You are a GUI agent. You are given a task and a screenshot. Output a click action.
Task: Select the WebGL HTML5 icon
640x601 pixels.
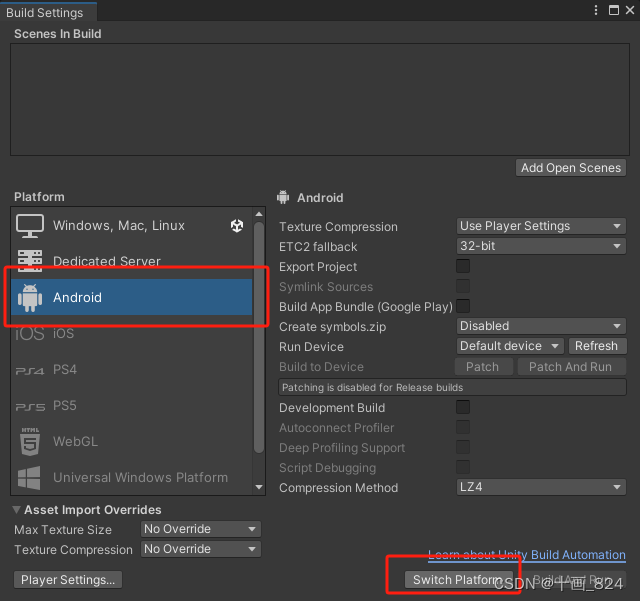click(x=30, y=442)
